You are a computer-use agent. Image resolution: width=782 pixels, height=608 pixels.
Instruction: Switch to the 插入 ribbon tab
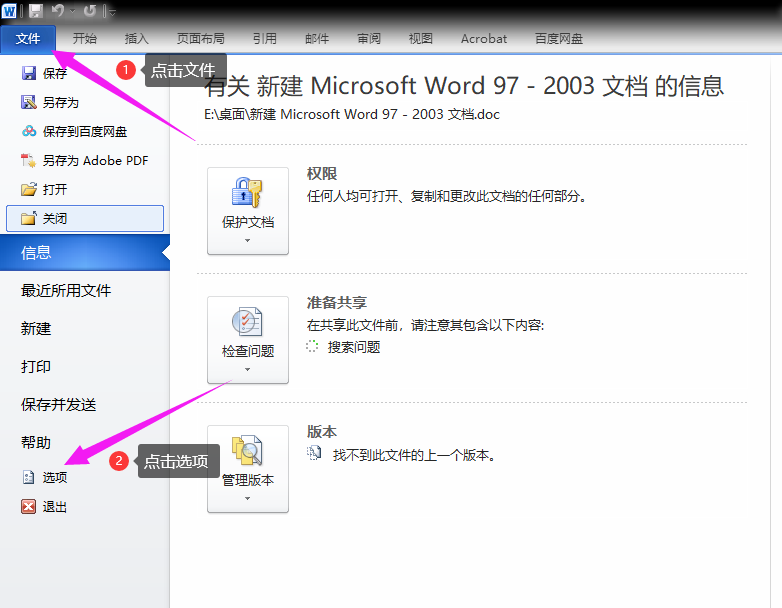pos(137,39)
